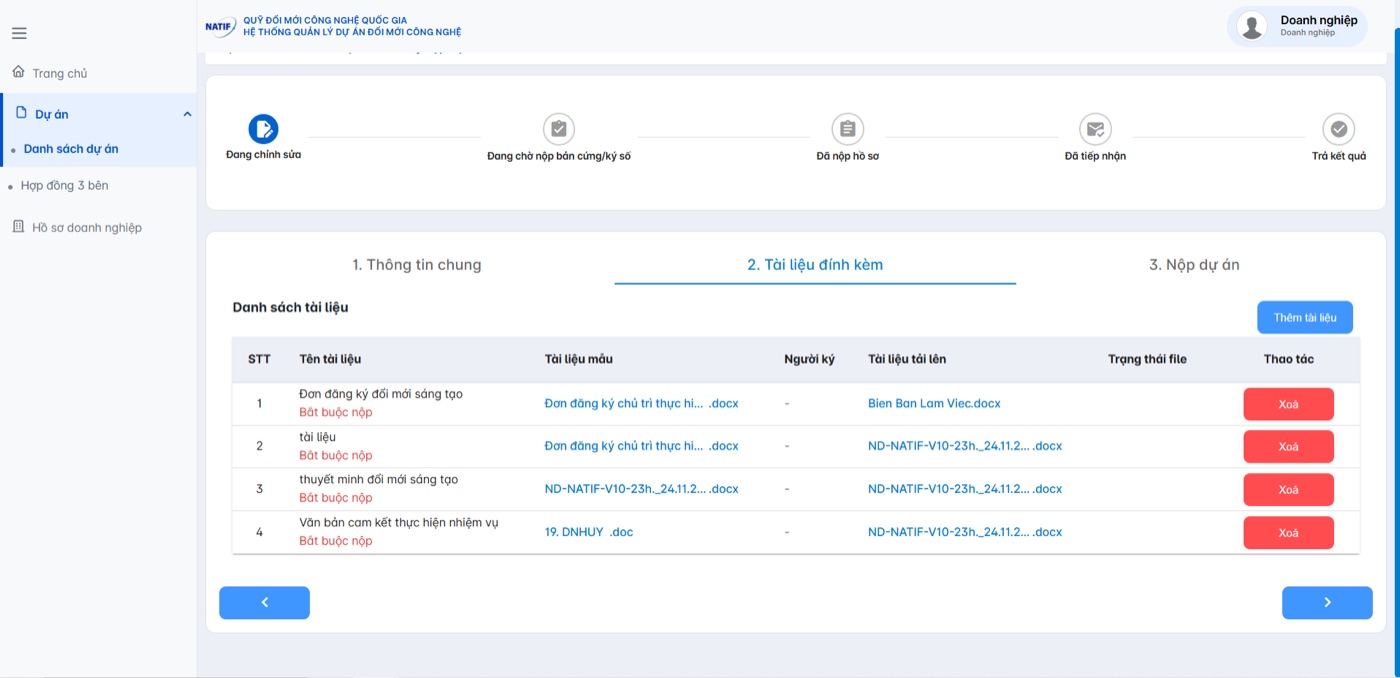Viewport: 1400px width, 678px height.
Task: Click the user avatar icon
Action: click(1252, 26)
